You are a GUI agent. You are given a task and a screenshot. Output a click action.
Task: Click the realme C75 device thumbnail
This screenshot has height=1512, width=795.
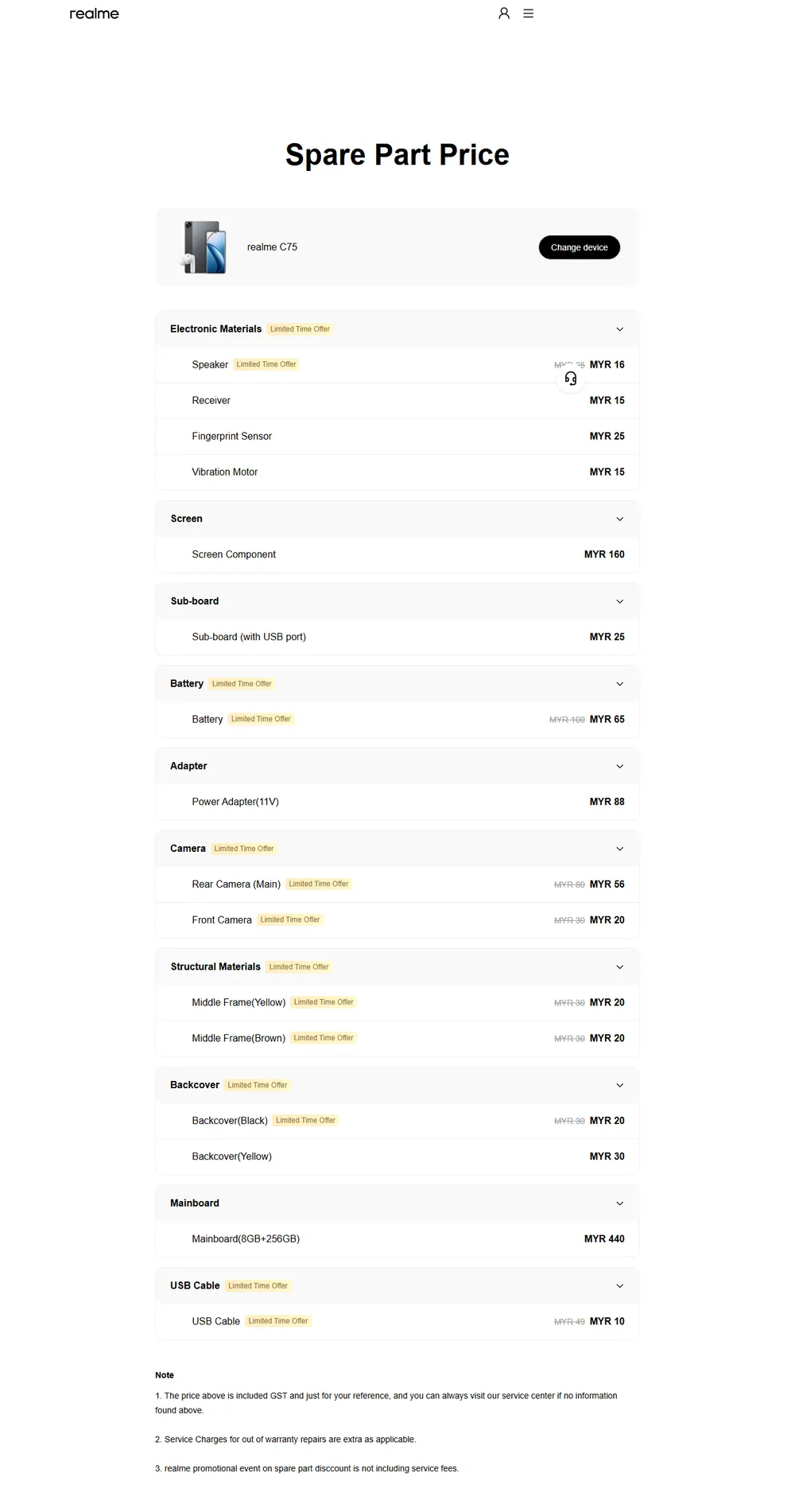click(x=204, y=247)
